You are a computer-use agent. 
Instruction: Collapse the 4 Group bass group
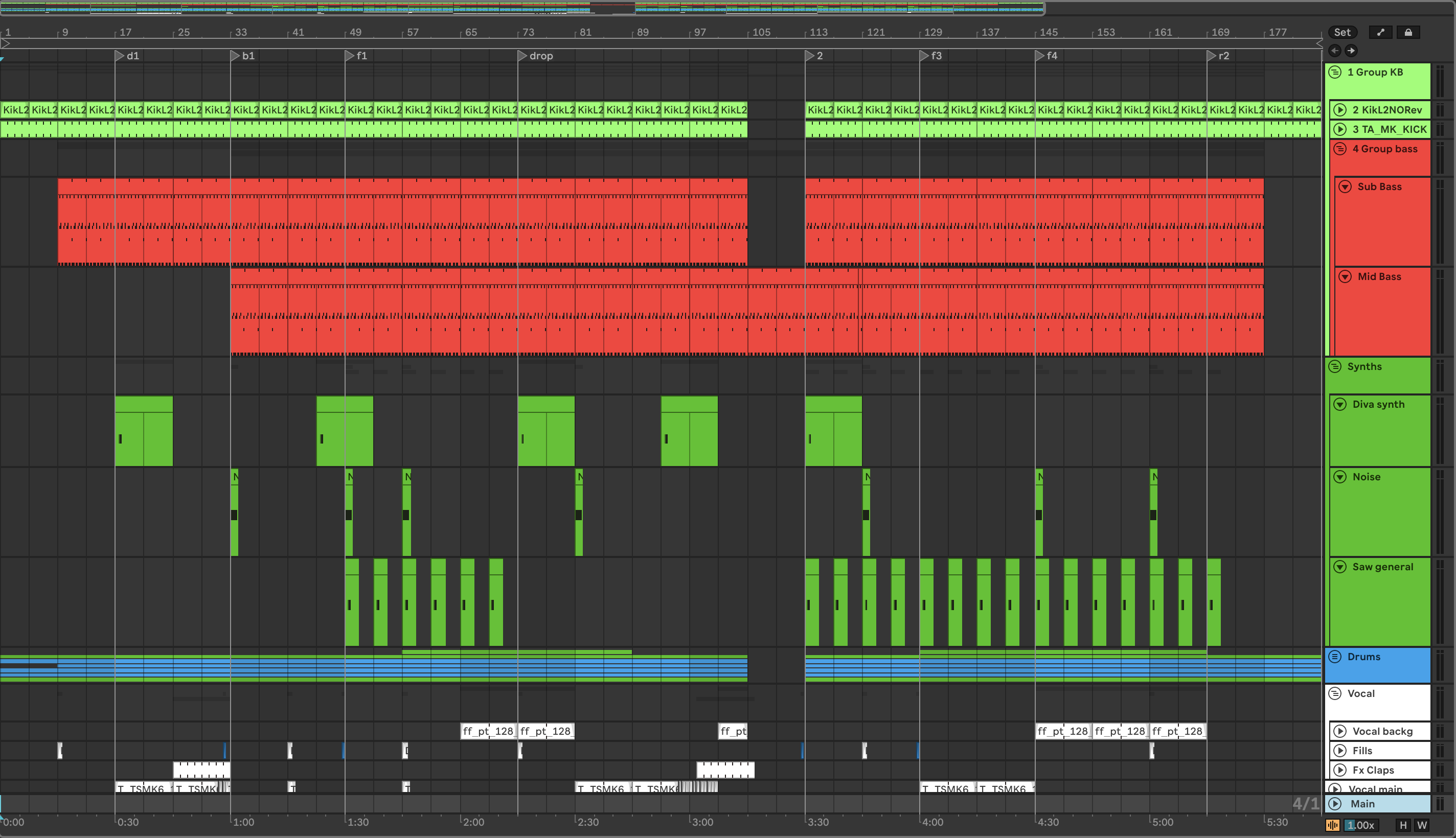[x=1340, y=149]
